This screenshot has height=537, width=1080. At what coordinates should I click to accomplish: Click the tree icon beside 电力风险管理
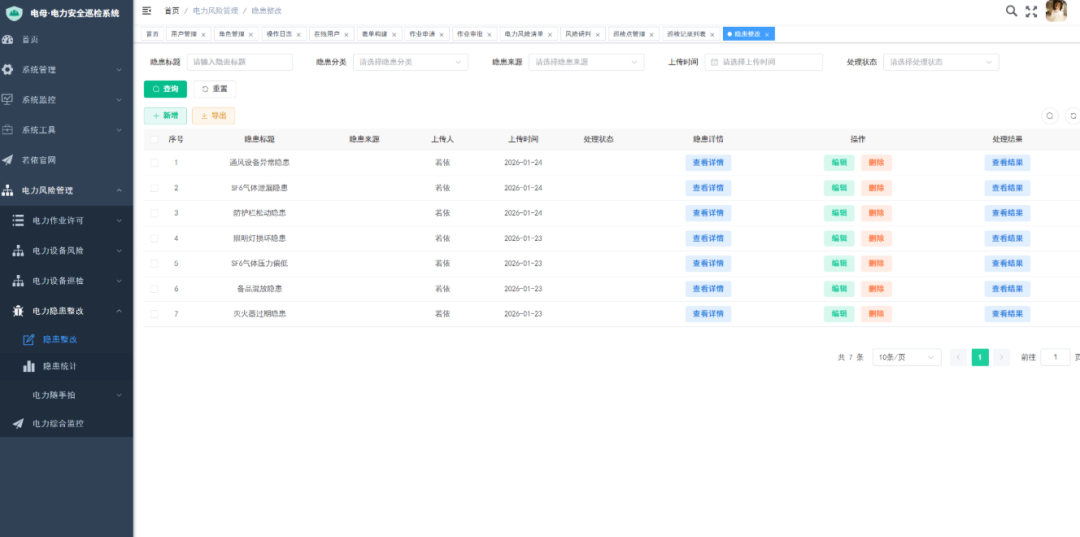[8, 190]
